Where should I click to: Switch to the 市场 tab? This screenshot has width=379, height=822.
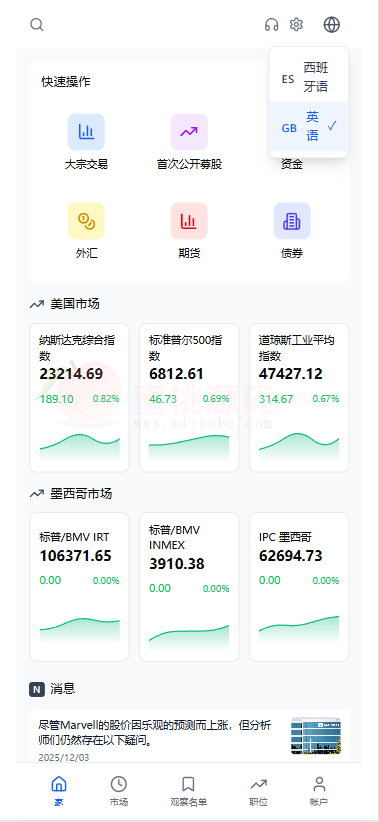coord(118,792)
